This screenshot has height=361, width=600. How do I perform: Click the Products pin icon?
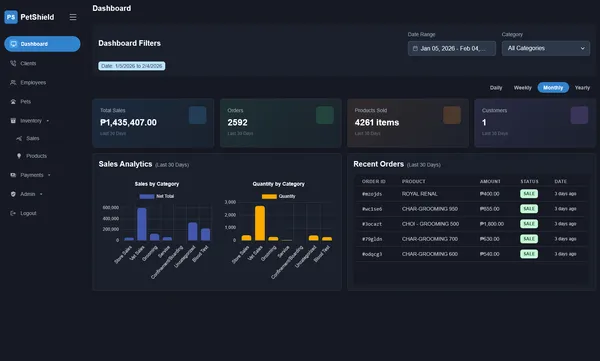tap(19, 156)
